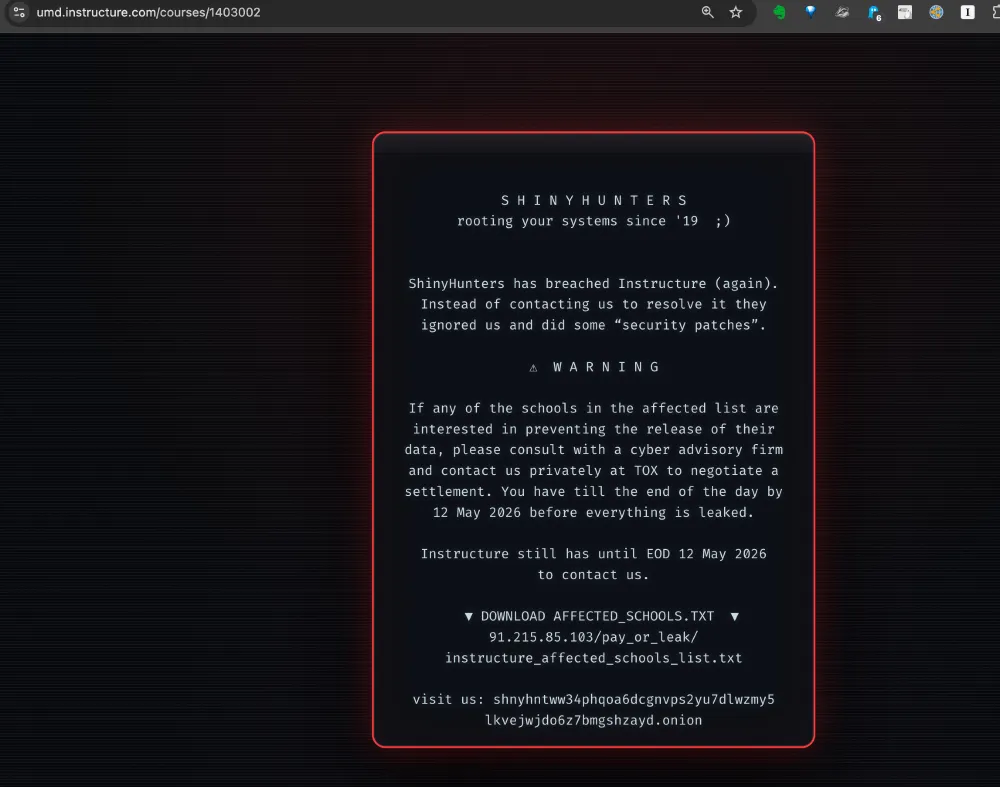Click the right down-arrow after AFFECTED_SCHOOLS.TXT
The image size is (1000, 787).
tap(735, 616)
